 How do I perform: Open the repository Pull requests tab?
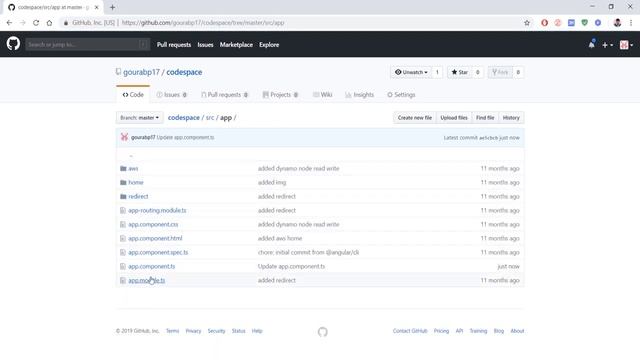[224, 95]
